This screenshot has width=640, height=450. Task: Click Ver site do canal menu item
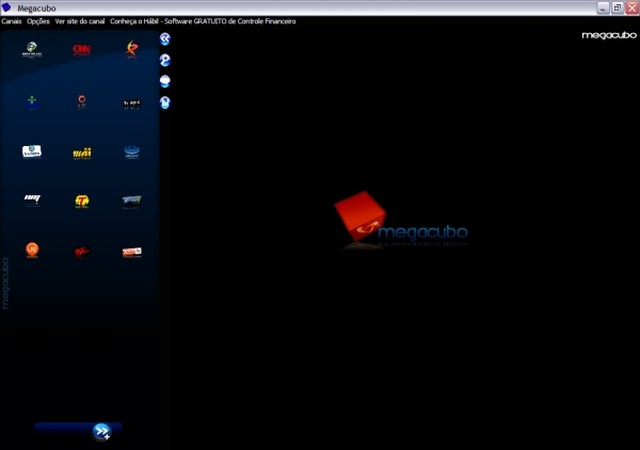pyautogui.click(x=80, y=21)
